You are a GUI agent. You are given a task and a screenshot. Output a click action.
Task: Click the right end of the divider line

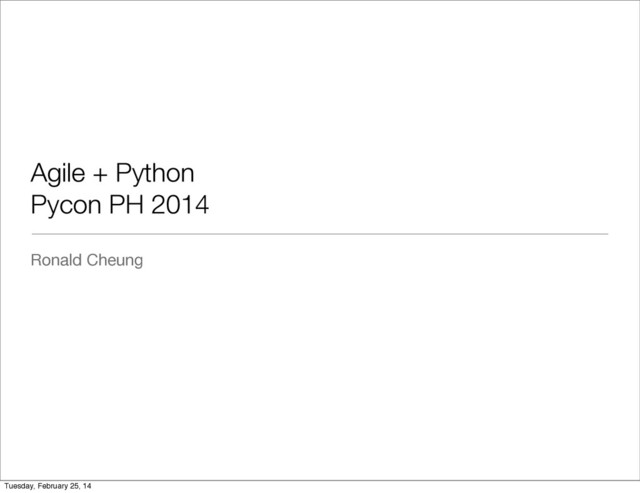(606, 233)
